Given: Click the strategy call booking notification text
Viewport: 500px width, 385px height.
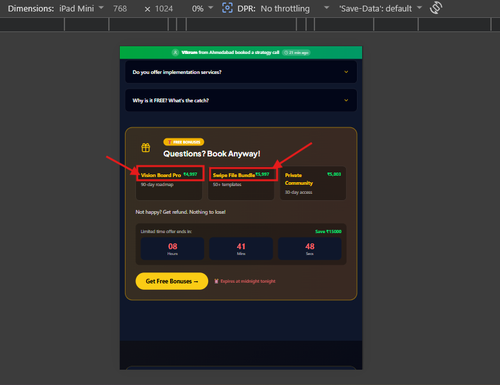Looking at the screenshot, I should click(230, 53).
